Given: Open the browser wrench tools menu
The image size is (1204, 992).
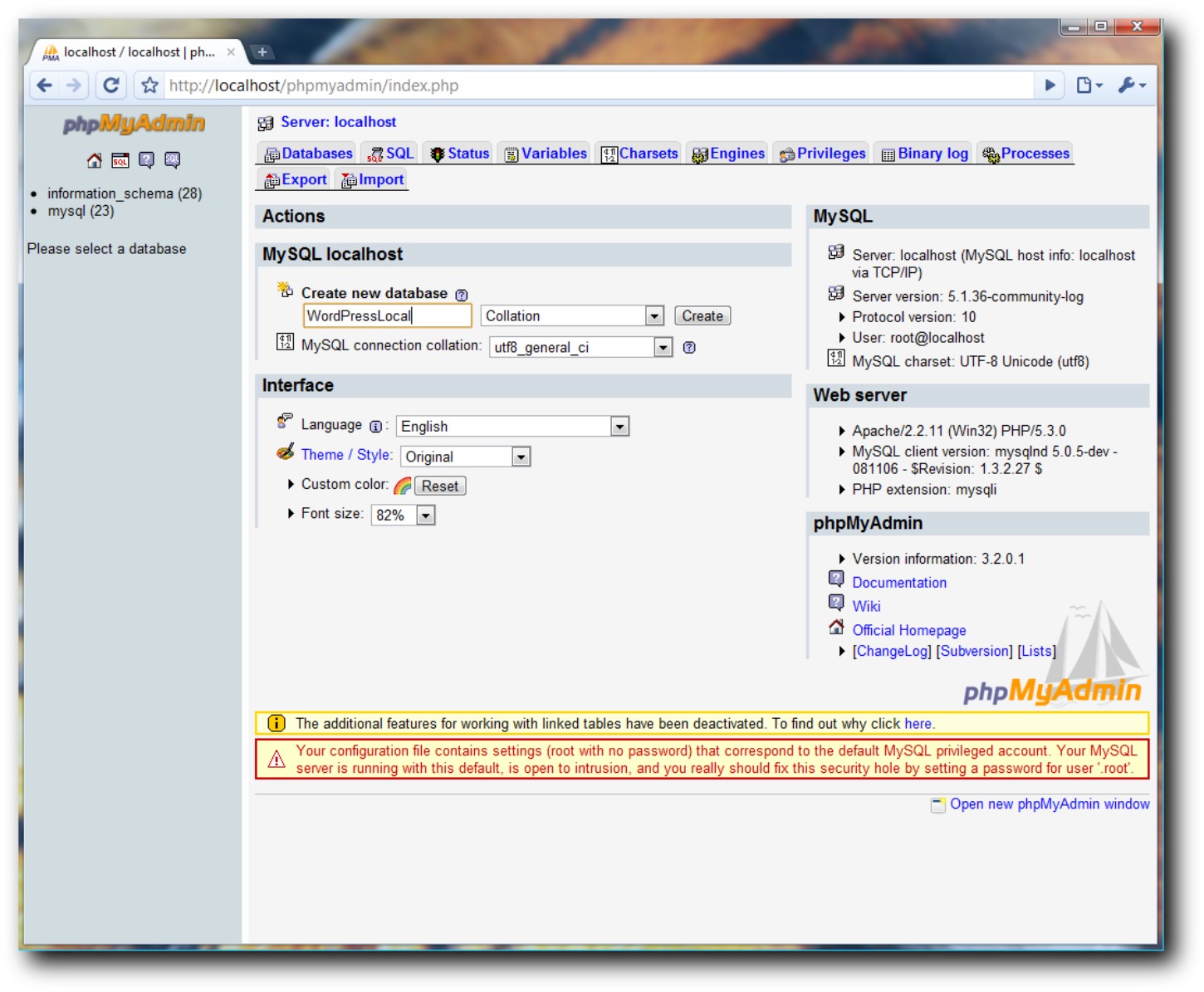Looking at the screenshot, I should click(x=1132, y=86).
